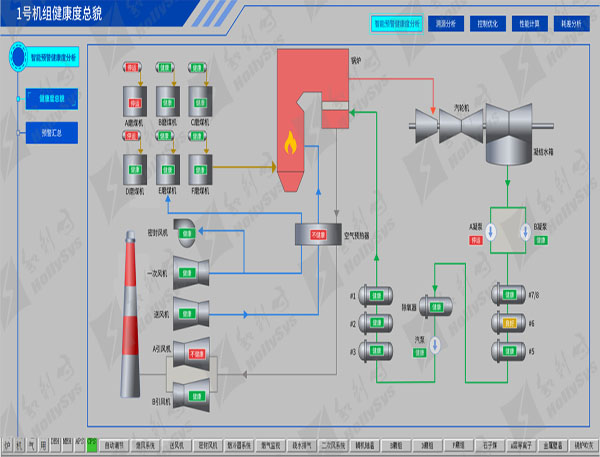600x457 pixels.
Task: Open the steam turbine (汽轮机) graphic
Action: click(x=481, y=124)
